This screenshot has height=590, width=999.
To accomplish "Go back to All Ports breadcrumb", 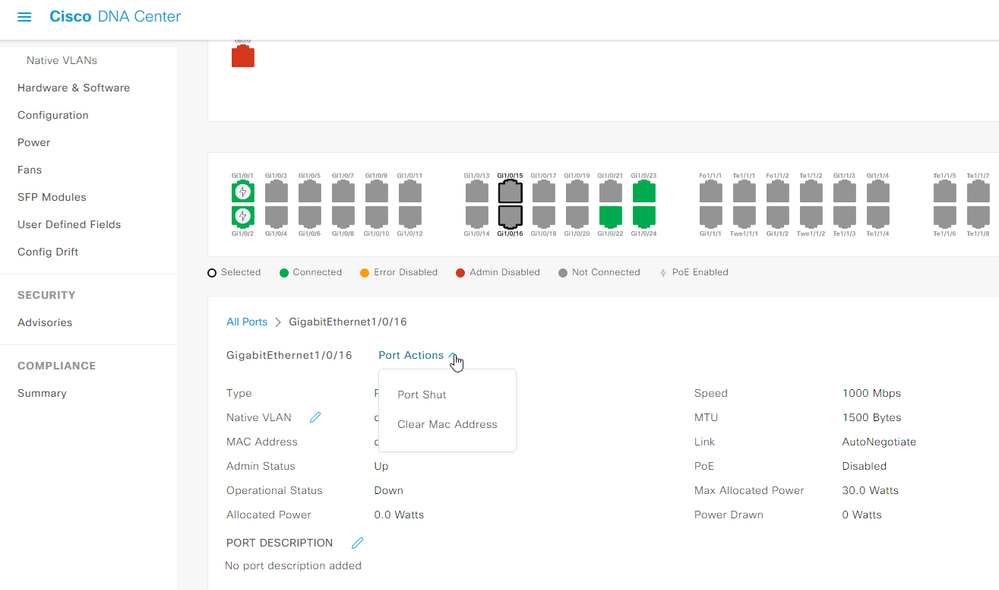I will pyautogui.click(x=247, y=322).
